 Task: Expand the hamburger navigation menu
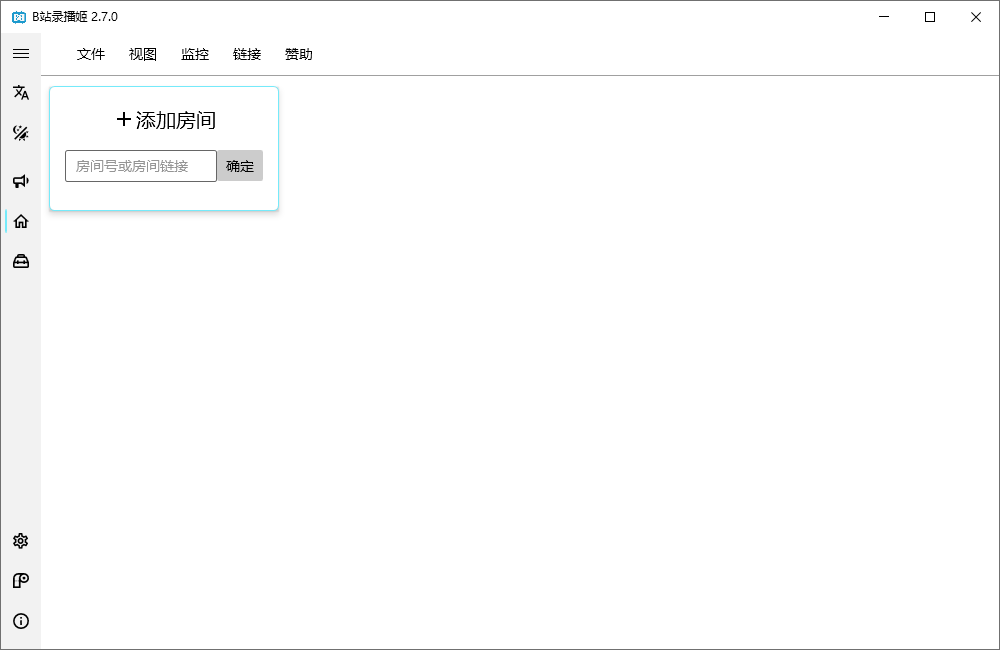point(21,54)
